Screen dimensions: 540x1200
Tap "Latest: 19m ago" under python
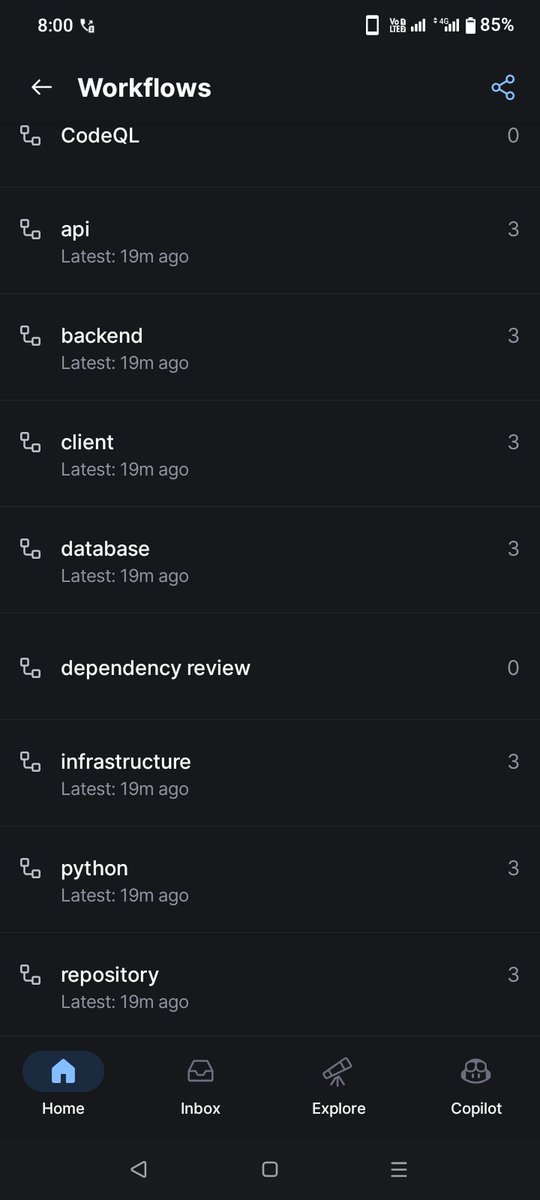coord(124,896)
